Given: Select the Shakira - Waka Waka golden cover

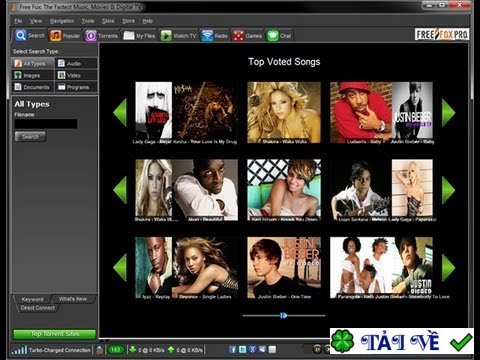Looking at the screenshot, I should pyautogui.click(x=284, y=112).
